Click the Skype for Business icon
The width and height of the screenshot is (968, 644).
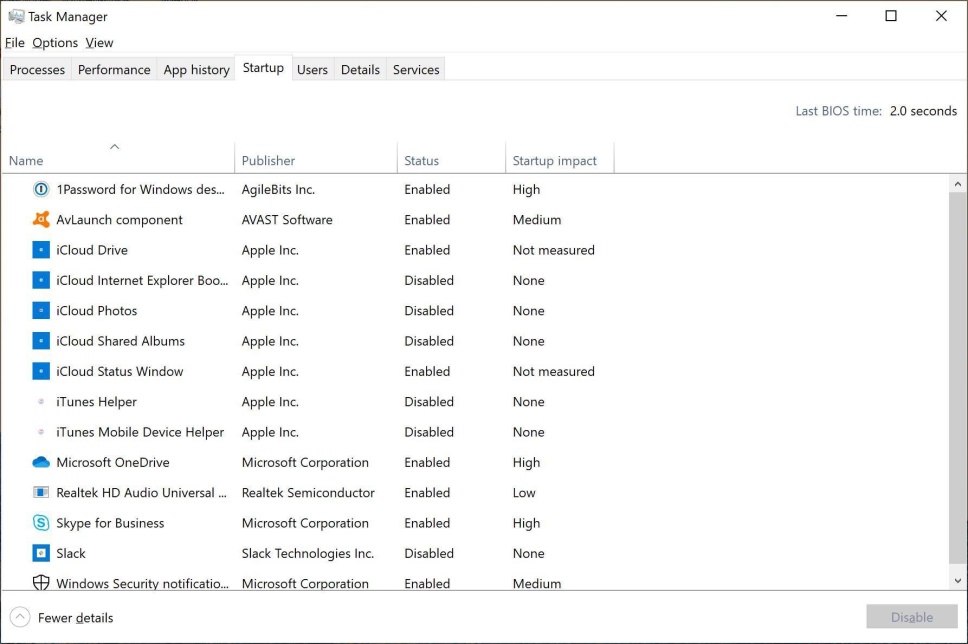[41, 523]
